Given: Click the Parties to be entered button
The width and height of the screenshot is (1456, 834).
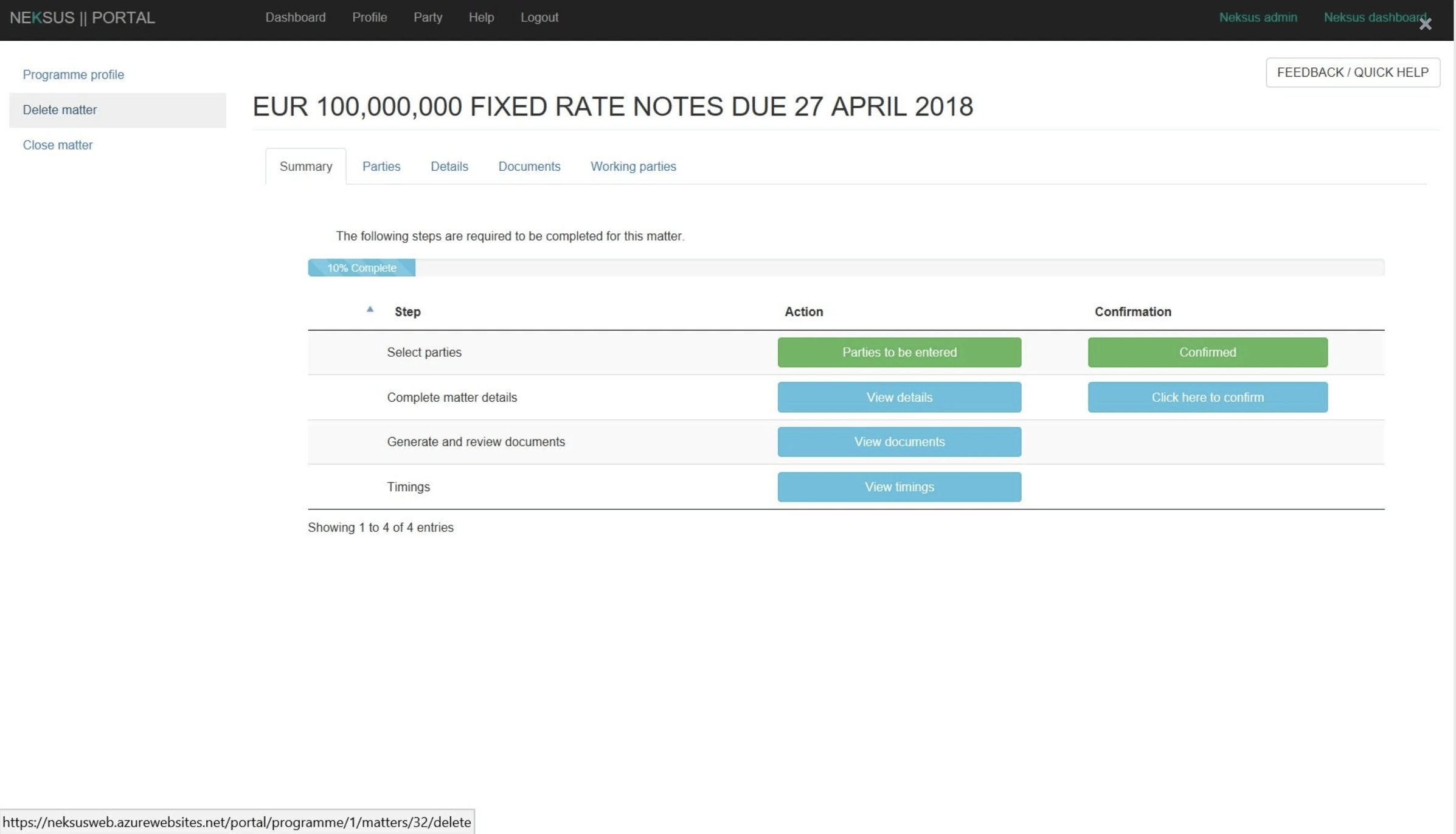Looking at the screenshot, I should pyautogui.click(x=900, y=353).
